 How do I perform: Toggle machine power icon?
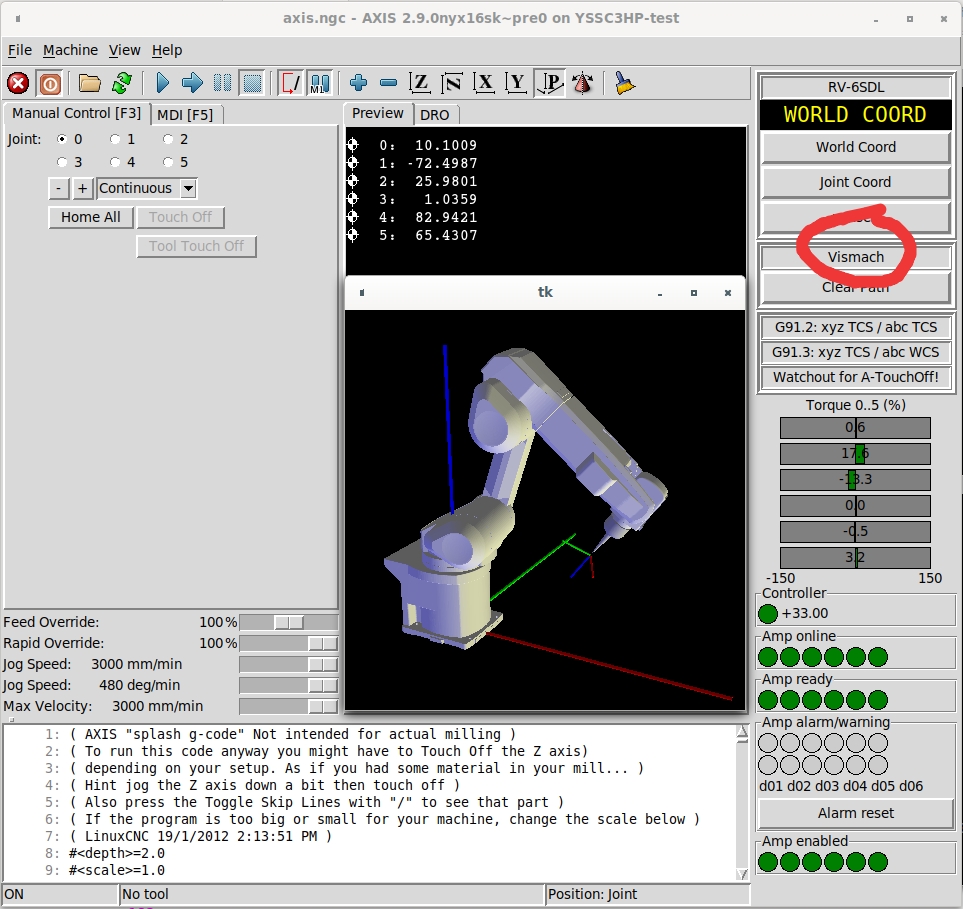coord(50,83)
